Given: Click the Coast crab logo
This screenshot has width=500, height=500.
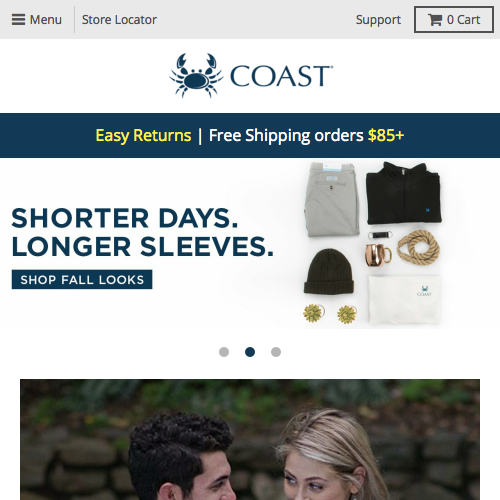Looking at the screenshot, I should 196,76.
